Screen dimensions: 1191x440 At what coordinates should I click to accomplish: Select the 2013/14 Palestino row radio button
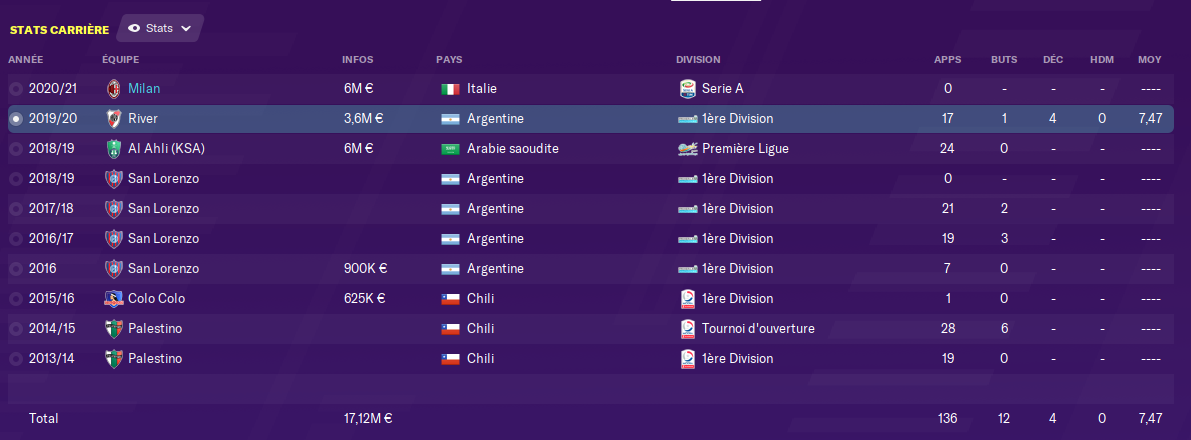pyautogui.click(x=15, y=359)
